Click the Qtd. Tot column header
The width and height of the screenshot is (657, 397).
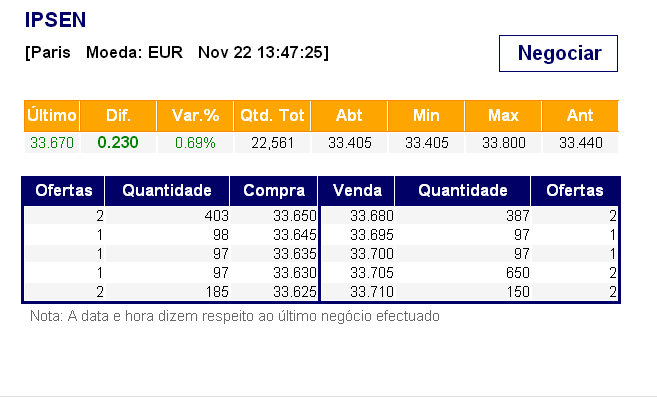pos(272,116)
